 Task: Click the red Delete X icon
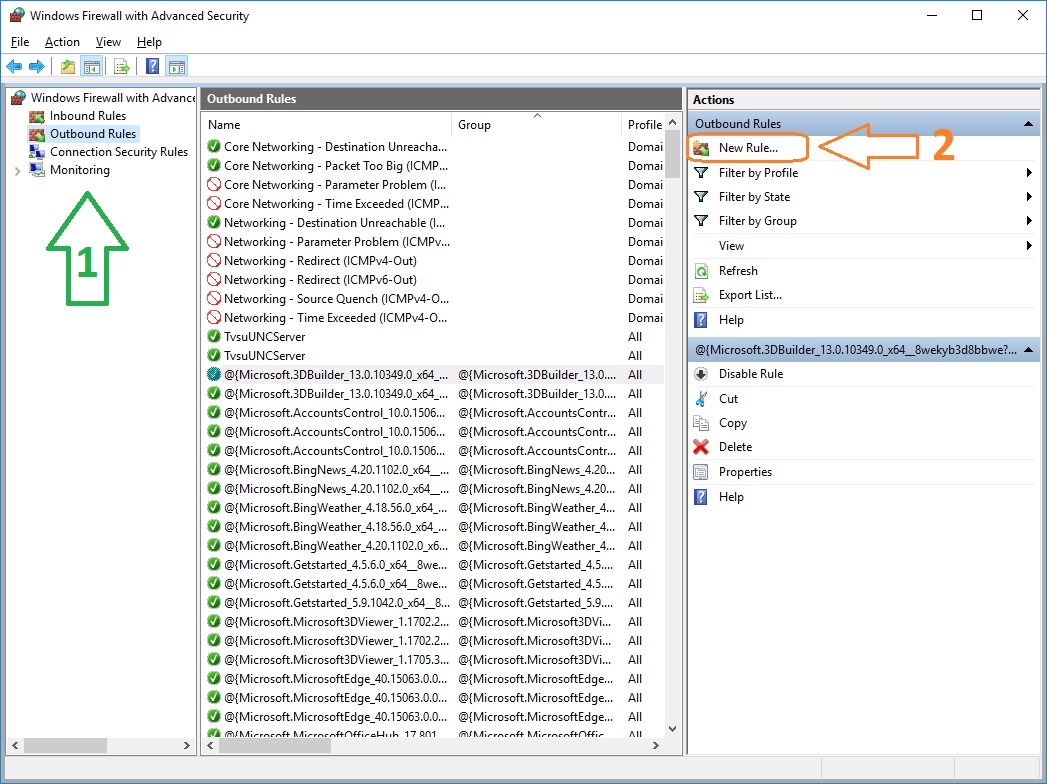click(701, 447)
